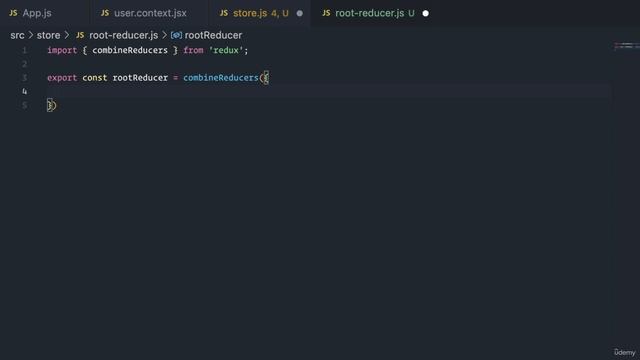Click the JS icon on user.context.jsx tab
The height and width of the screenshot is (360, 640).
[105, 13]
